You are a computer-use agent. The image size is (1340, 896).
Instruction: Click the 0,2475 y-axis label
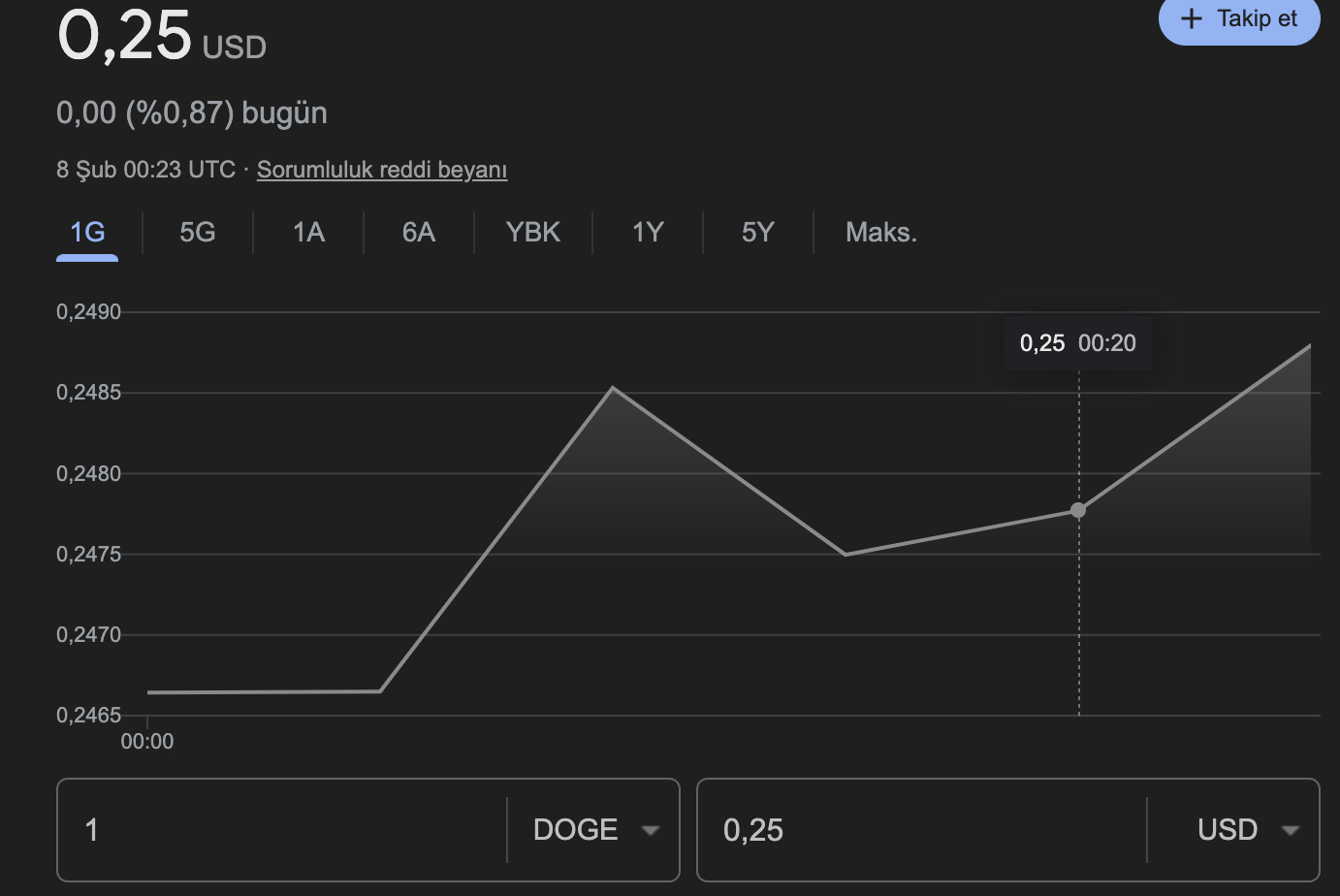pos(89,555)
